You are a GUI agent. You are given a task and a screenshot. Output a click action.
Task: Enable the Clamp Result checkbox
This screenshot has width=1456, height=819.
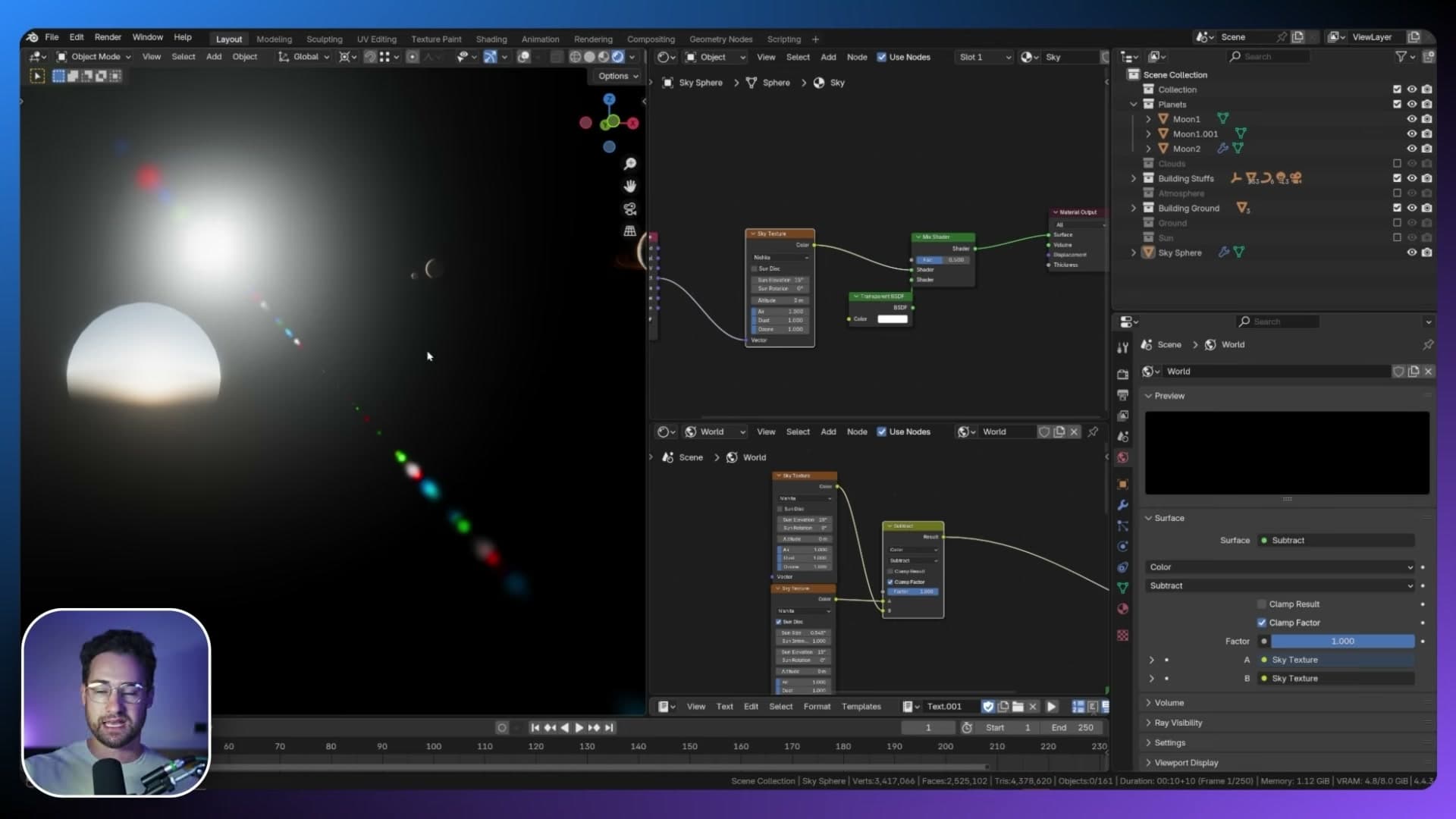click(x=1262, y=604)
